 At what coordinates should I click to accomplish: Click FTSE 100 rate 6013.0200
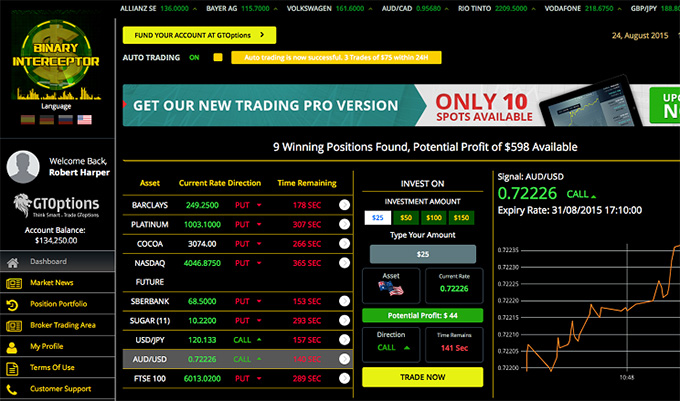(202, 378)
